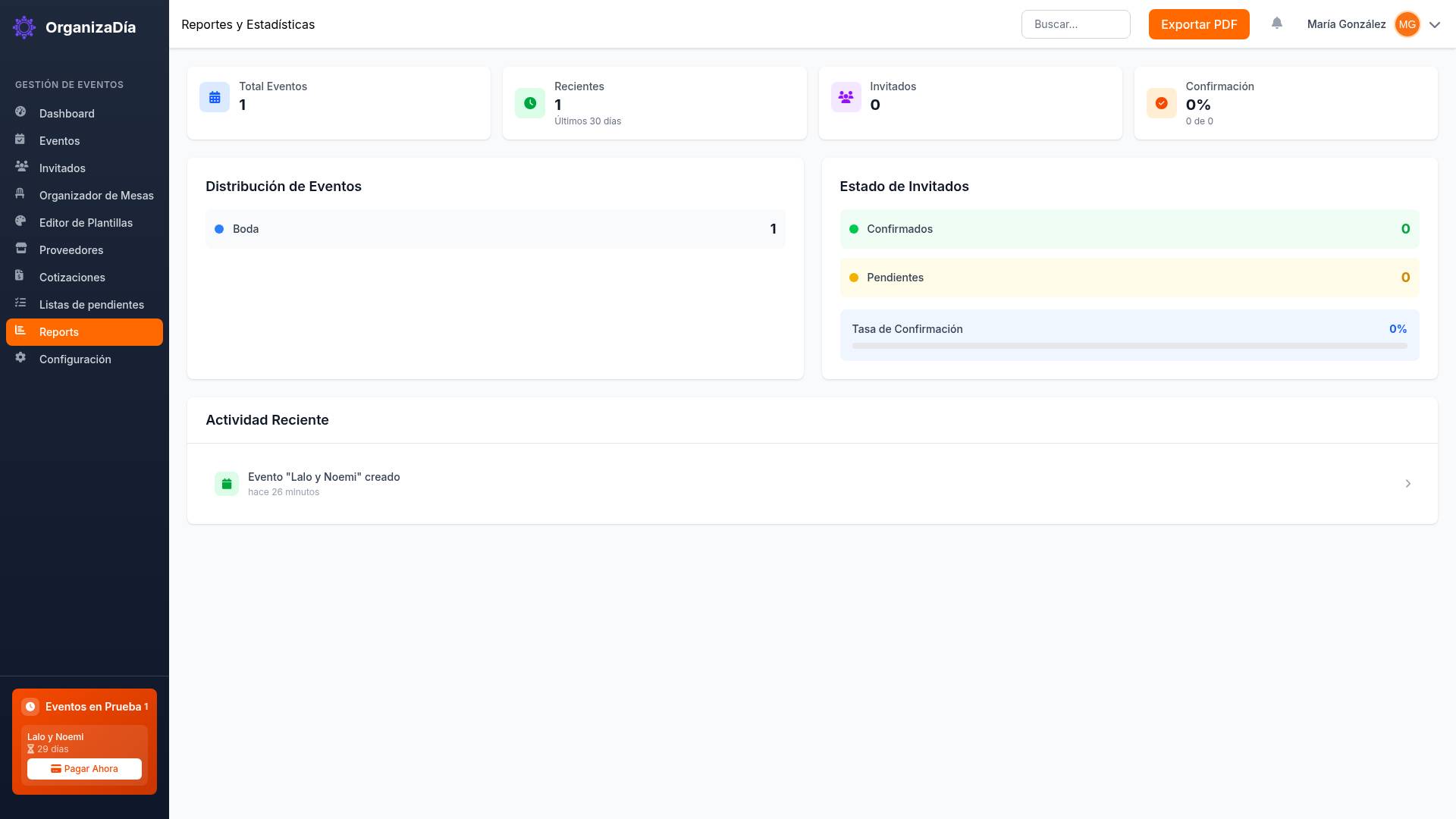Go to Organizador de Mesas
The height and width of the screenshot is (819, 1456).
[x=96, y=196]
